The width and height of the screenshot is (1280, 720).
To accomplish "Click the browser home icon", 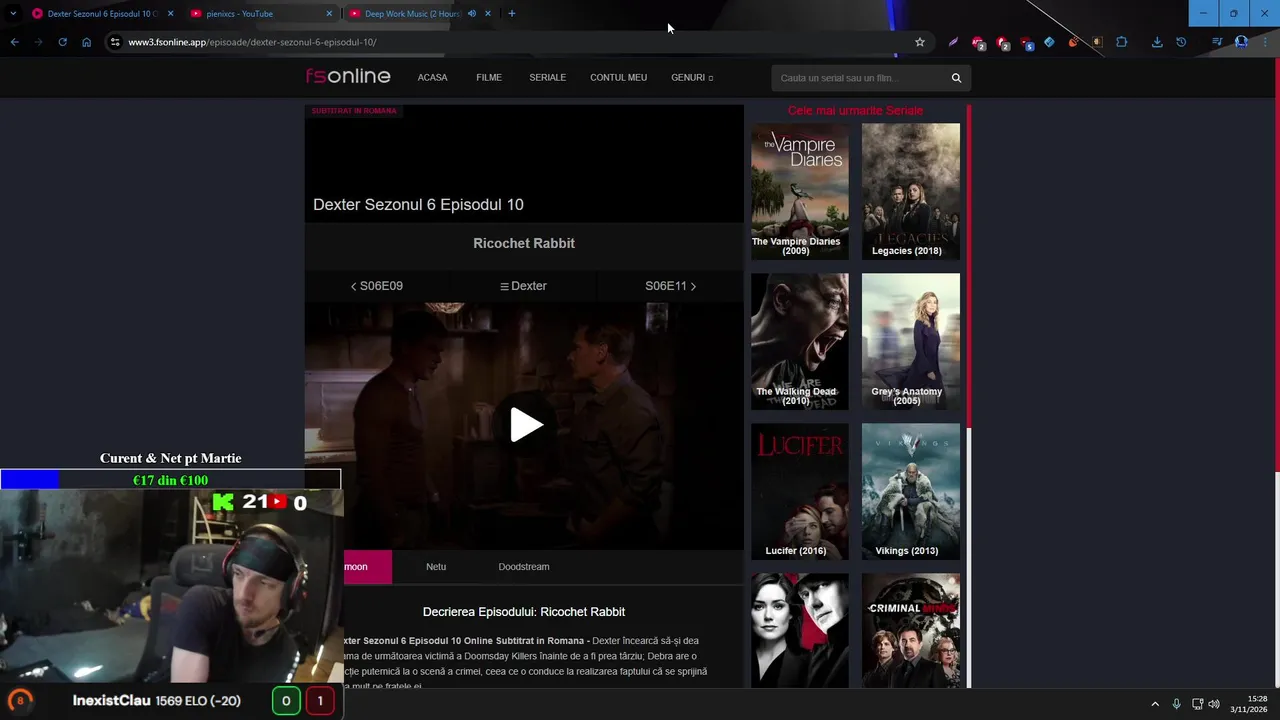I will click(x=86, y=42).
